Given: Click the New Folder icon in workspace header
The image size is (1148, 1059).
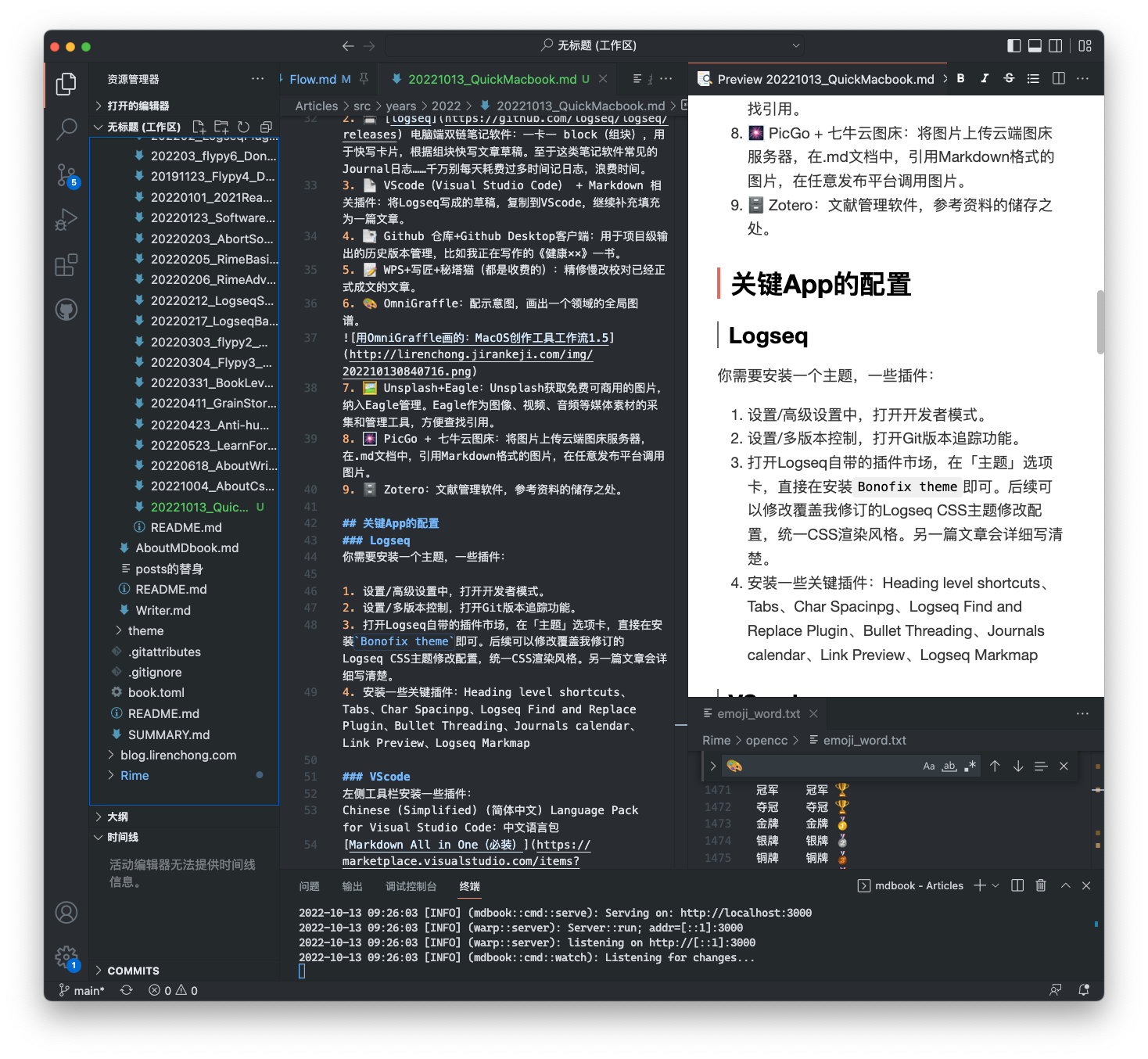Looking at the screenshot, I should 221,127.
